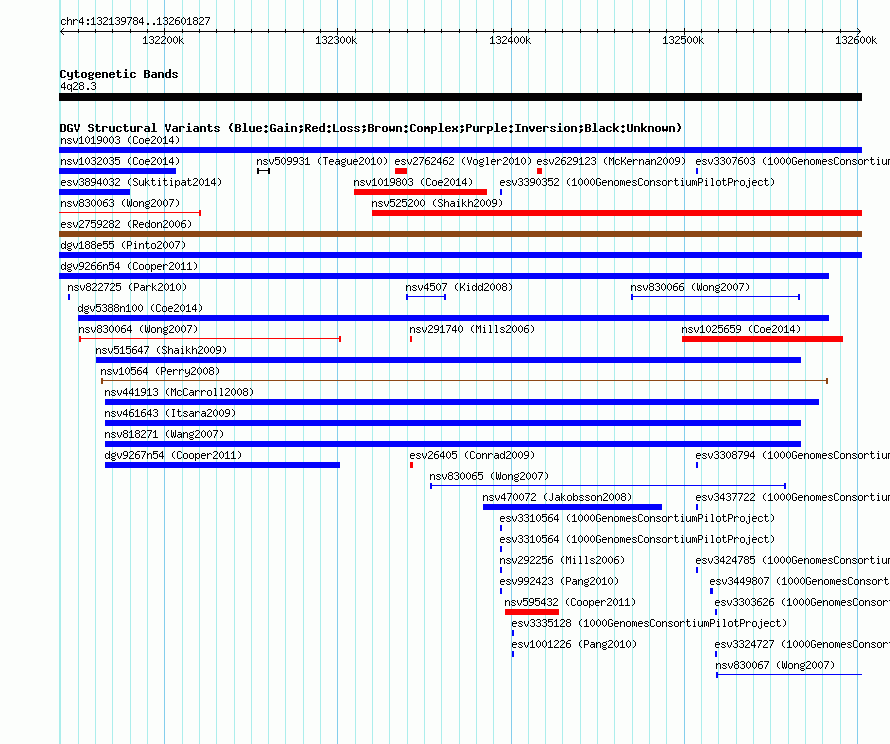Click nsv10564 (Perry2008) label
The width and height of the screenshot is (890, 744).
tap(159, 371)
